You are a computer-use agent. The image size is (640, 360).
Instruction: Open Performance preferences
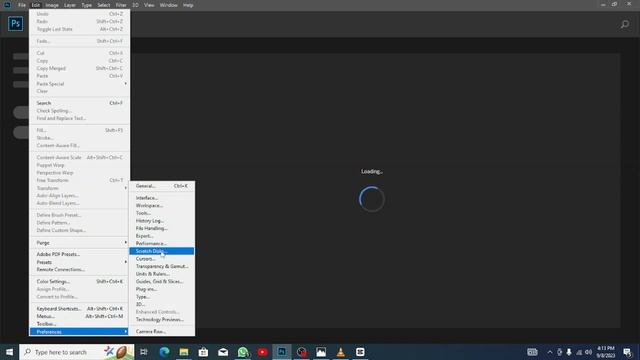(x=162, y=244)
